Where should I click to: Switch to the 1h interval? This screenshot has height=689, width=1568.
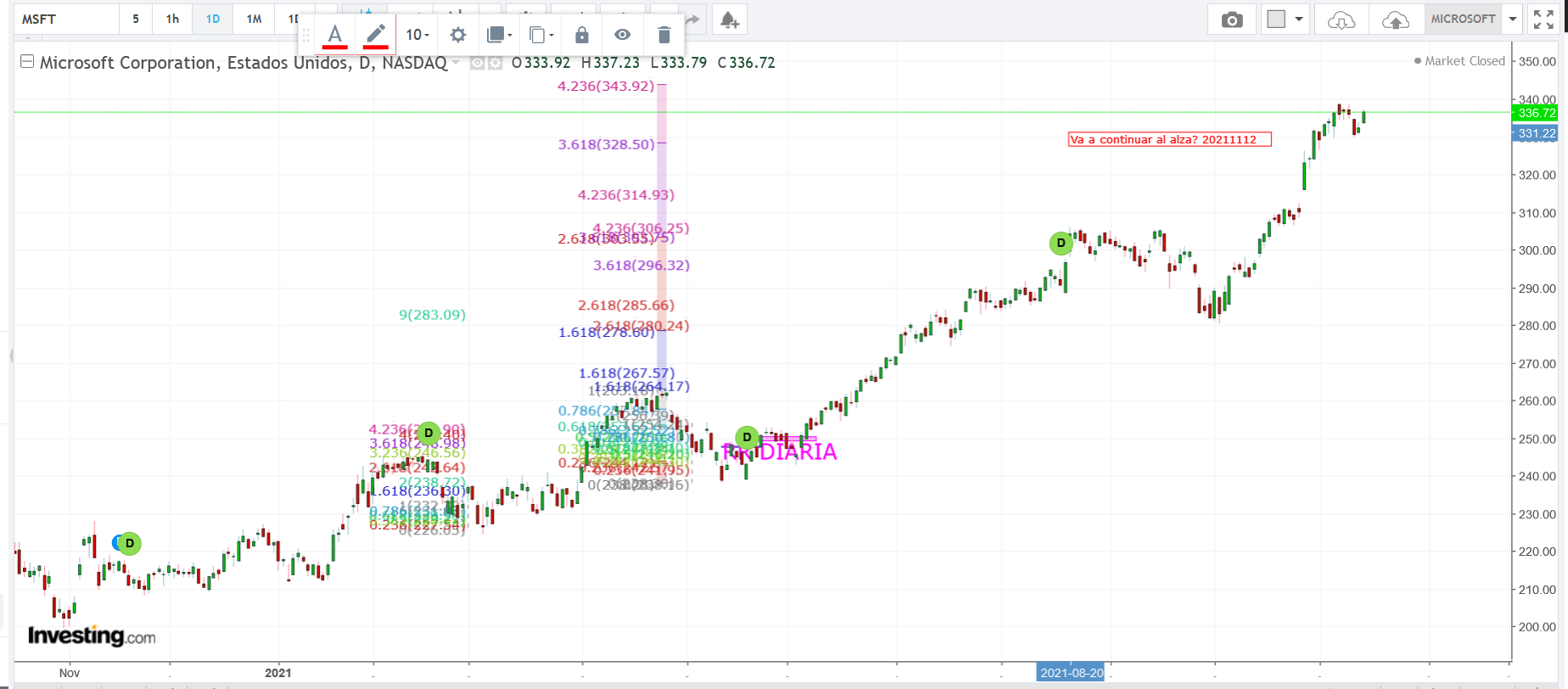pos(172,19)
